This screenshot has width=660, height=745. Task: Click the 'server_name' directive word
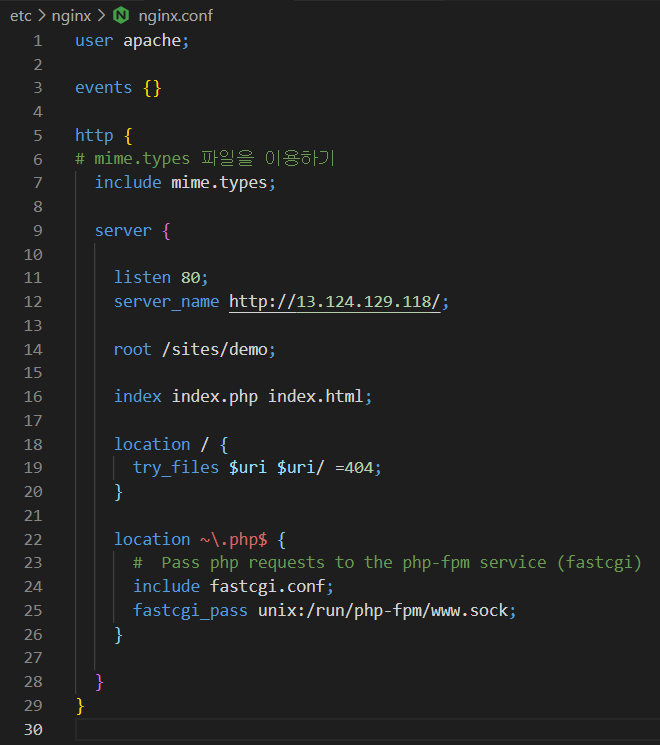coord(166,302)
